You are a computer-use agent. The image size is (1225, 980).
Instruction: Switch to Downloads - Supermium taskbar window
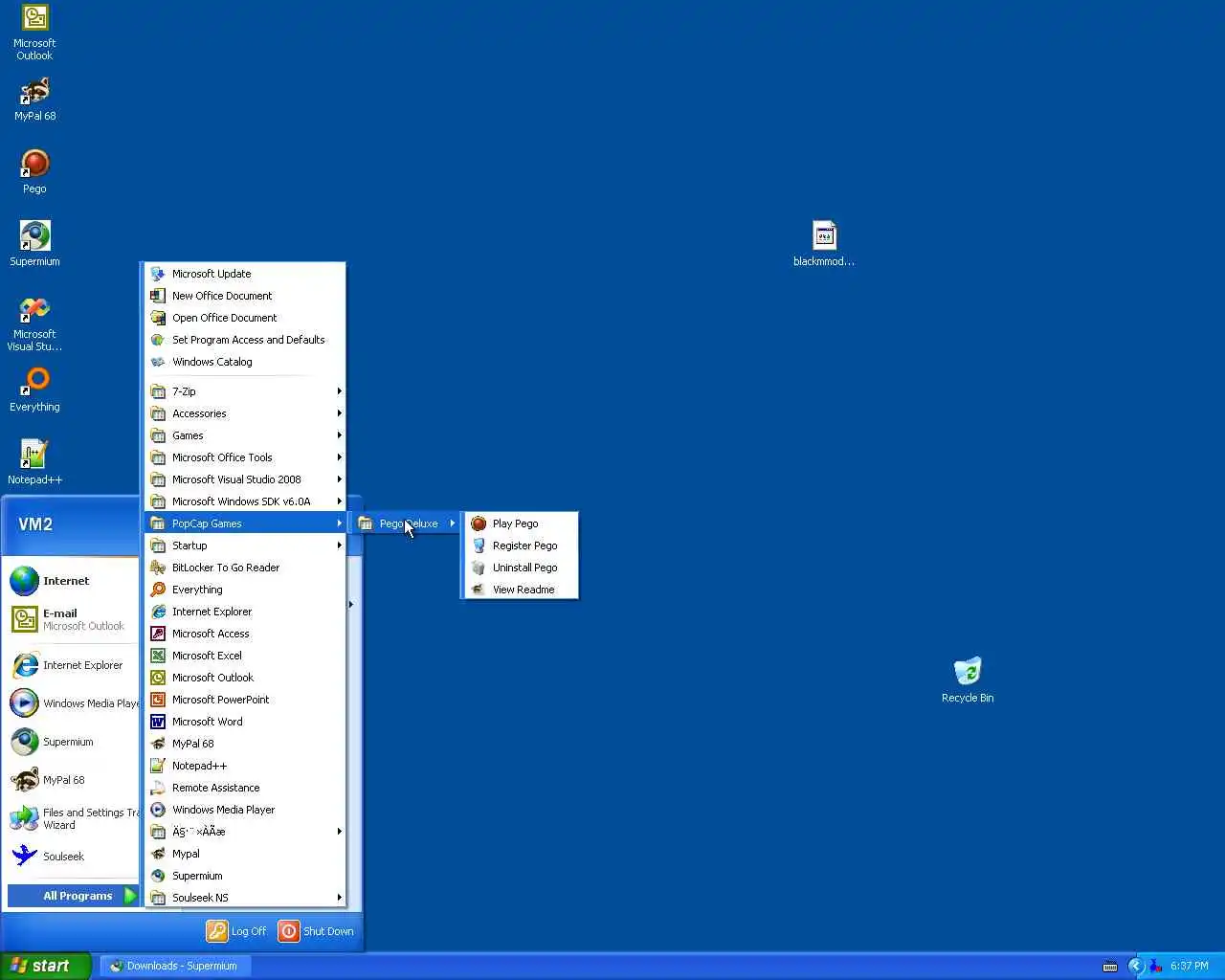pos(175,966)
